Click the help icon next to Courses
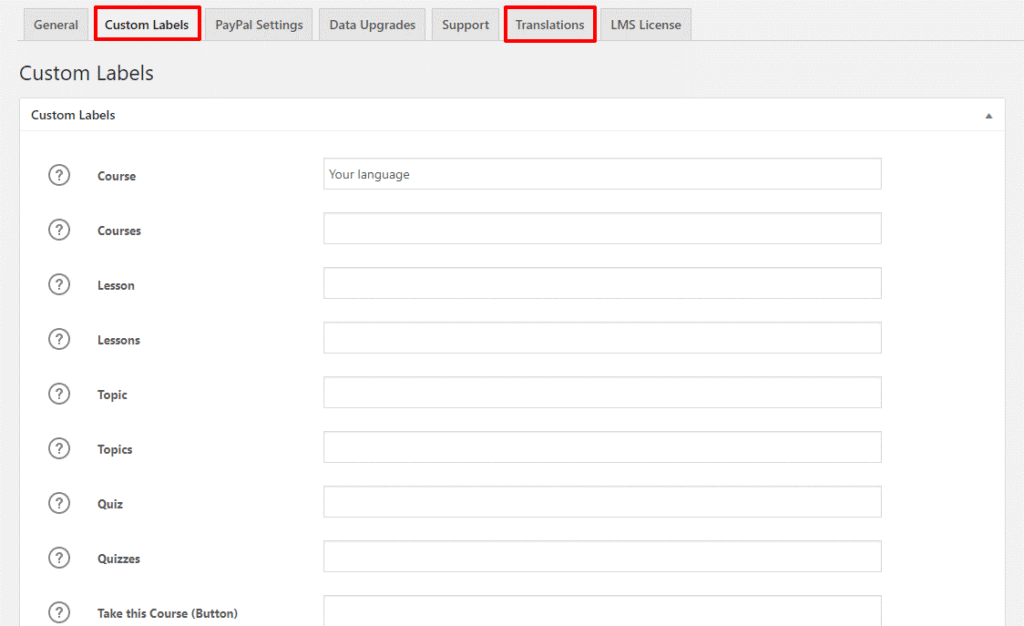This screenshot has height=626, width=1024. pos(59,230)
